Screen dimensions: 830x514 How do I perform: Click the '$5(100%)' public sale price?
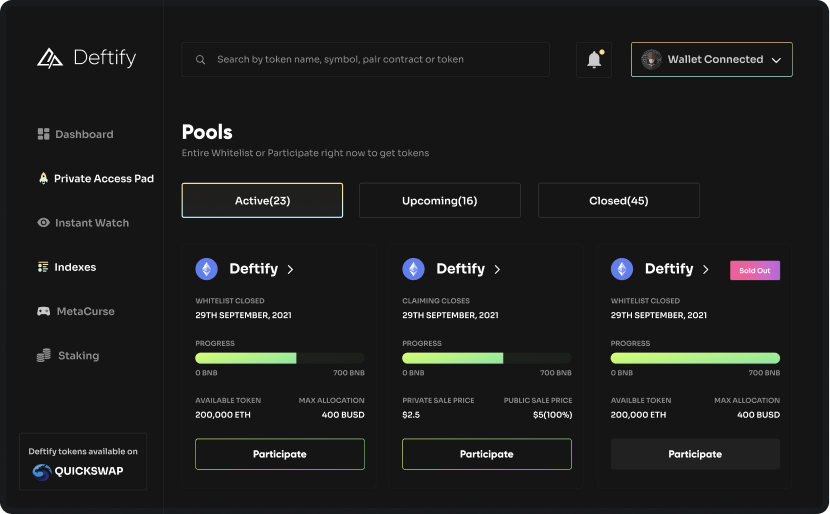552,415
